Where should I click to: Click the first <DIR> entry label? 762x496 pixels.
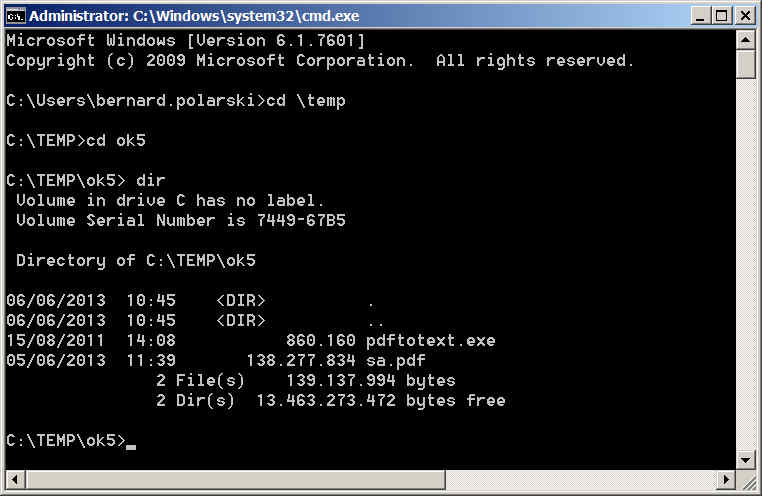(240, 300)
